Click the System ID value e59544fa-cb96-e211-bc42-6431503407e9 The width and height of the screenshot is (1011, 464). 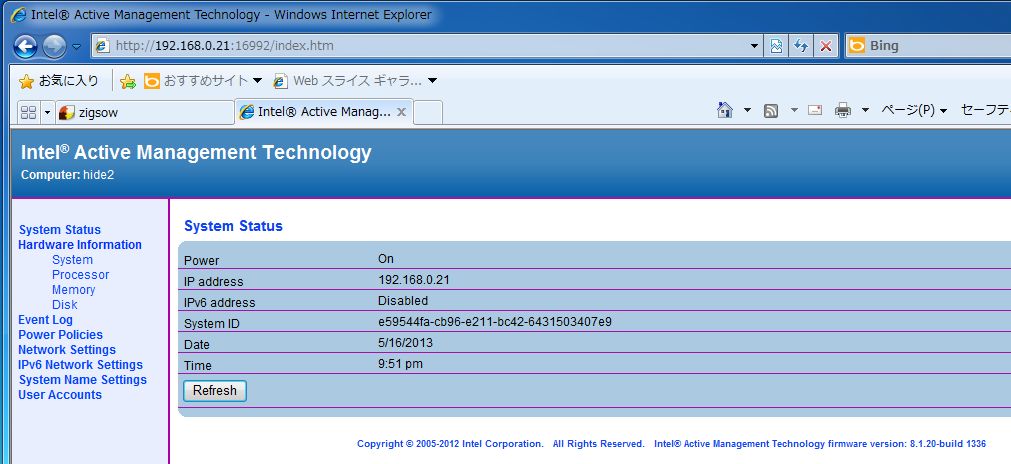point(495,322)
